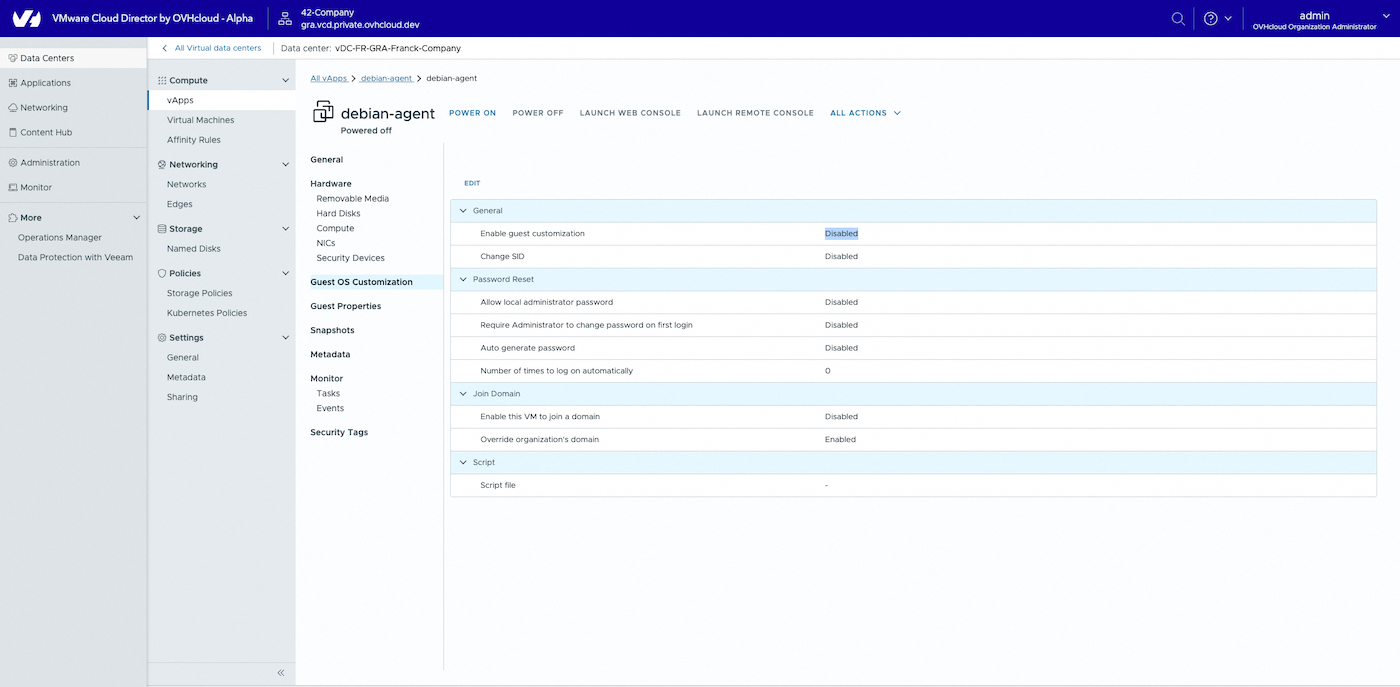Collapse sidebar with double chevron icon
Screen dimensions: 1400x687
pos(281,673)
